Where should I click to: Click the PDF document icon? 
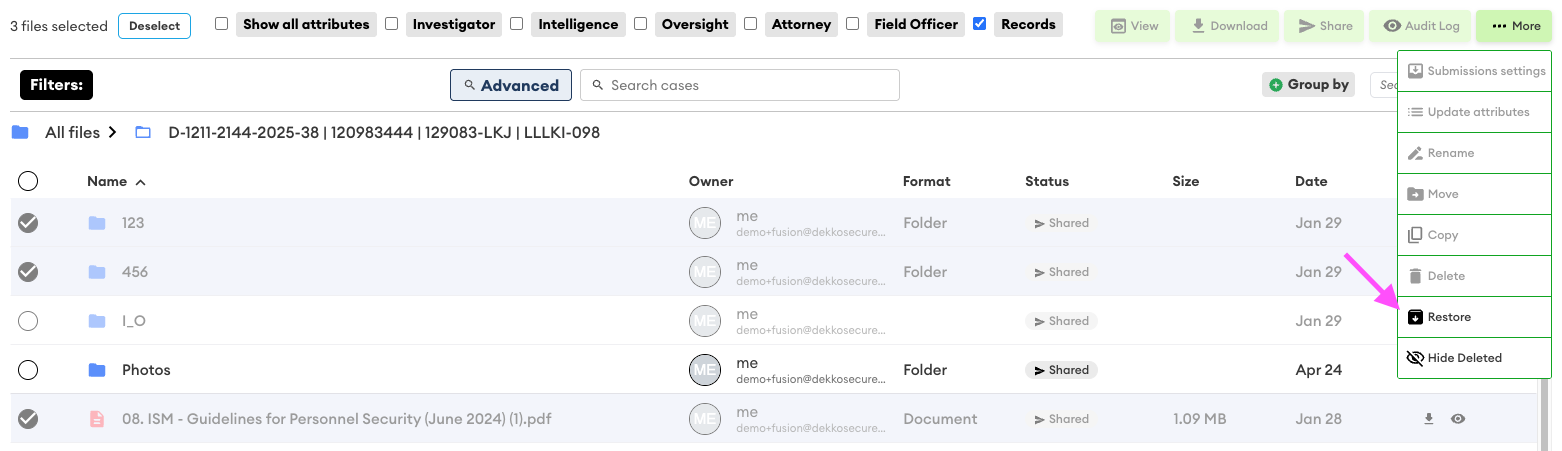click(97, 419)
